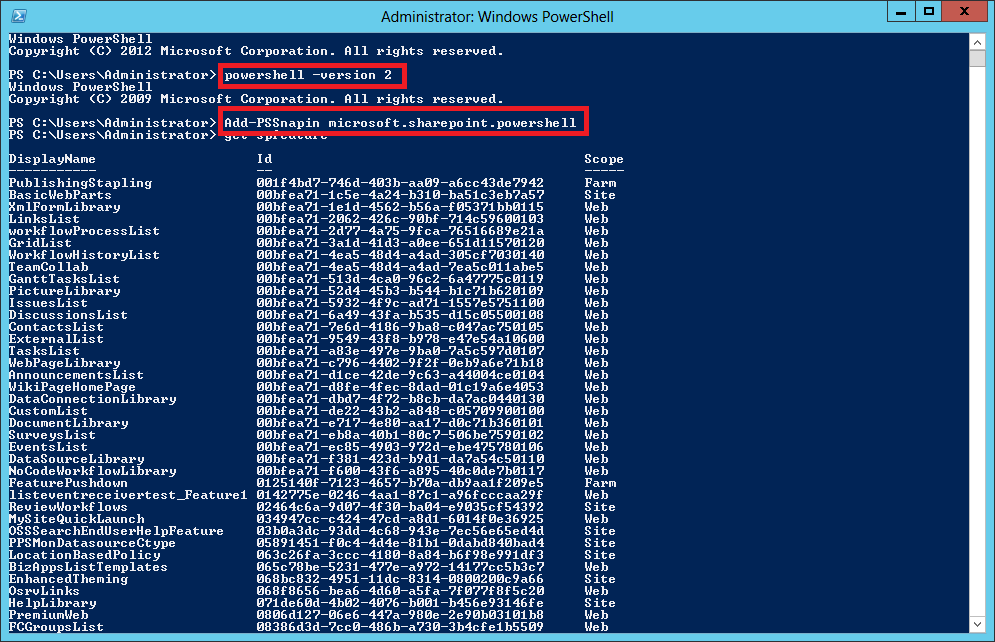Grab the vertical scrollbar thumb
Image resolution: width=995 pixels, height=642 pixels.
click(977, 58)
